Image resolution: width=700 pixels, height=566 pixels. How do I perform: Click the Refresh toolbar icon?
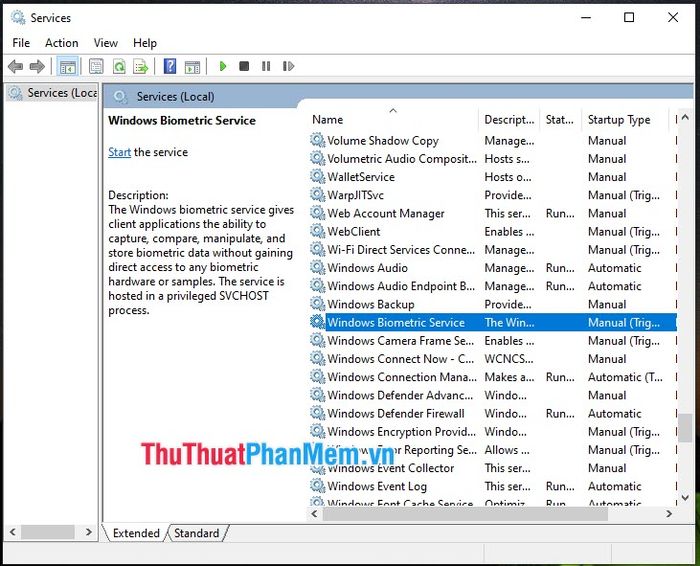pyautogui.click(x=119, y=67)
